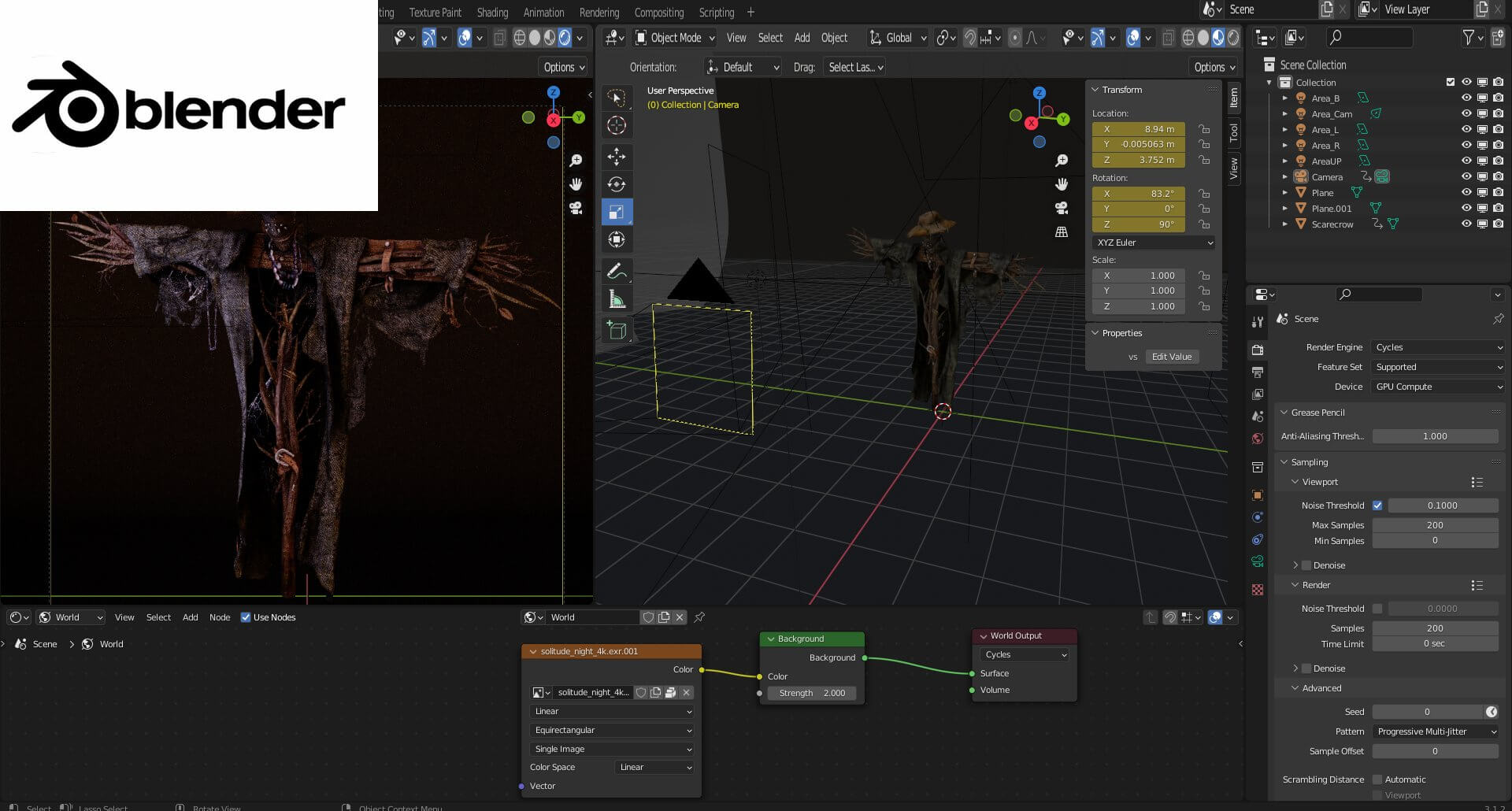Select the Cursor tool

pos(617,125)
